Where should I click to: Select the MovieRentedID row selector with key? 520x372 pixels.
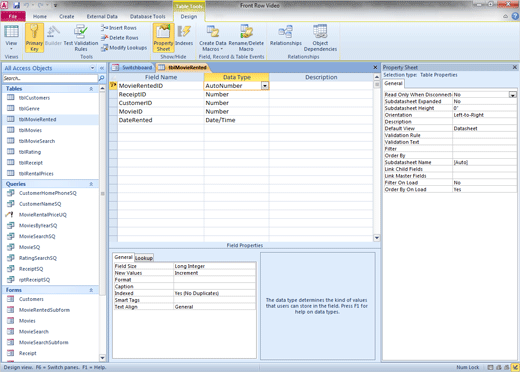[x=113, y=86]
